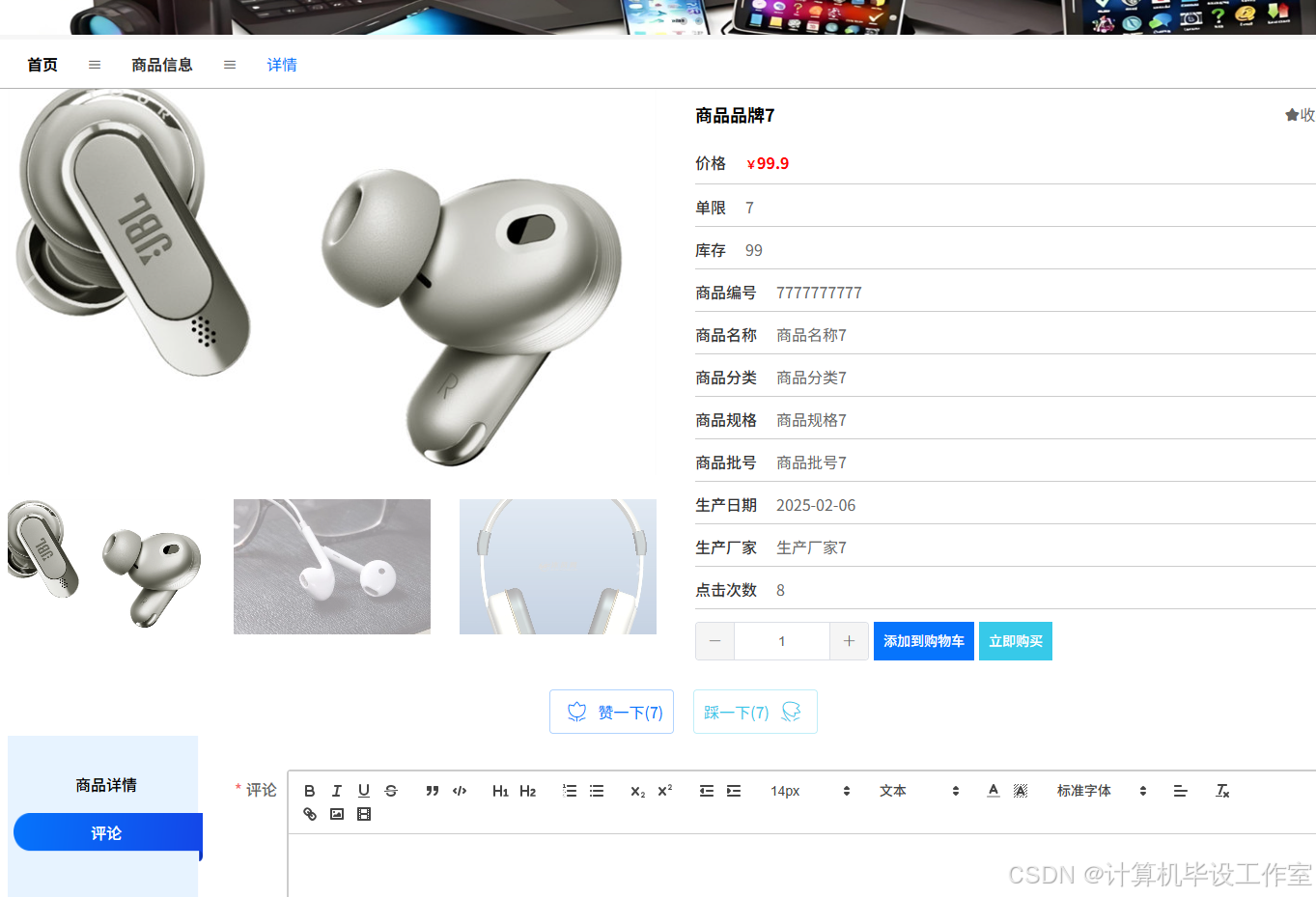This screenshot has height=897, width=1316.
Task: Increase purchase quantity with plus button
Action: click(x=849, y=641)
